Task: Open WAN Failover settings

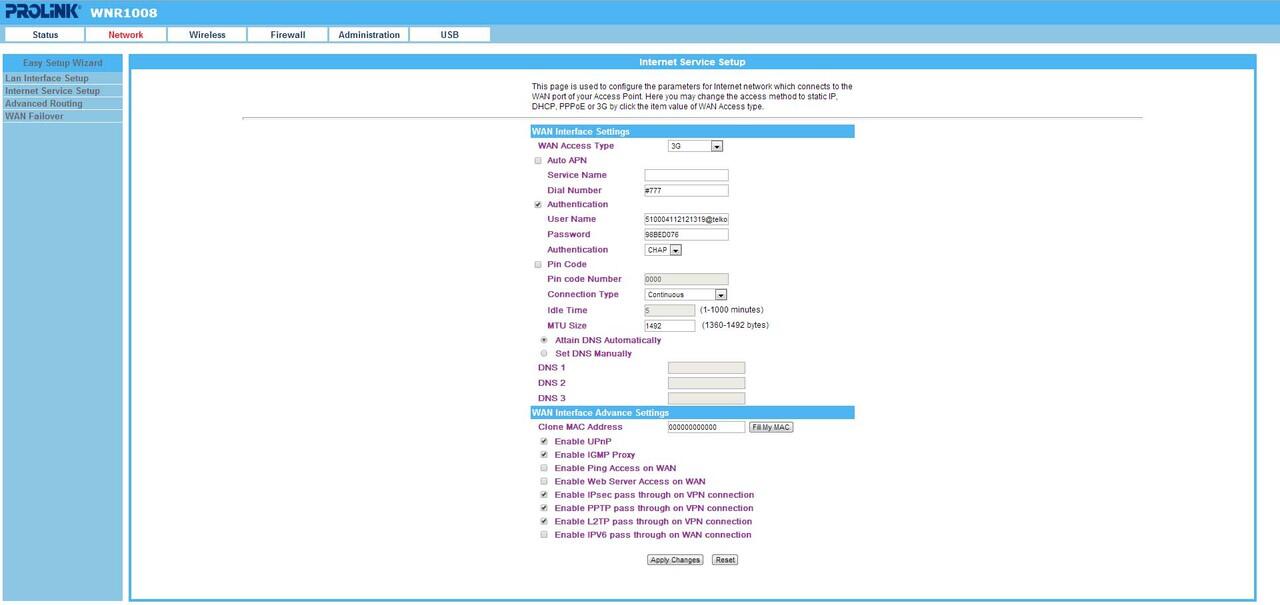Action: [x=34, y=117]
